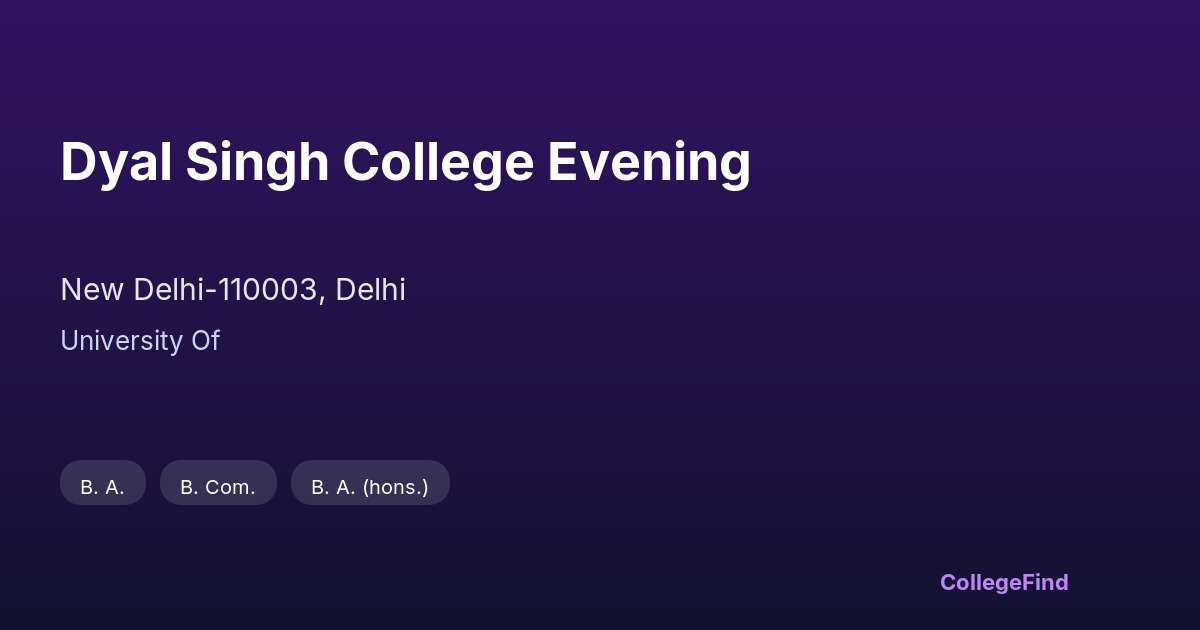
Task: Open the CollegeFind brand logo
Action: [1004, 582]
